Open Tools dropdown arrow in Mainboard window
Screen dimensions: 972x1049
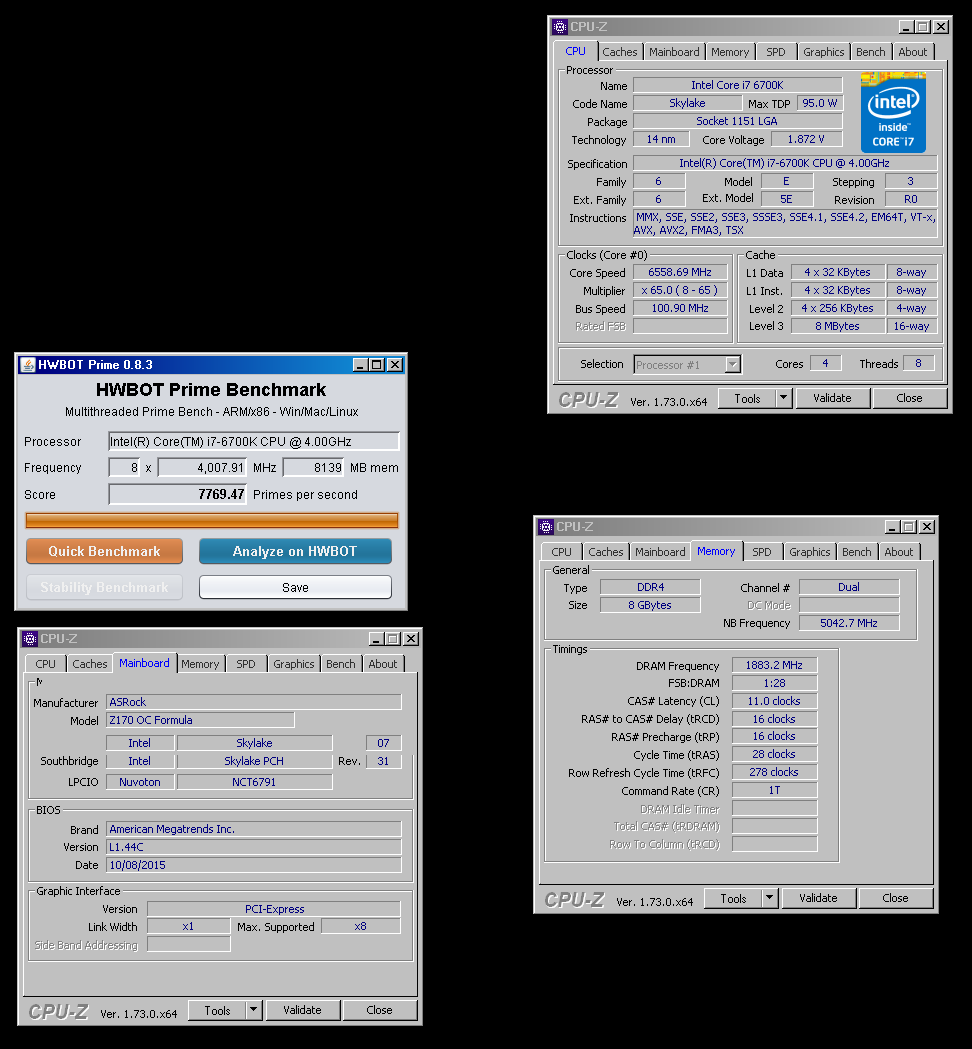254,1010
